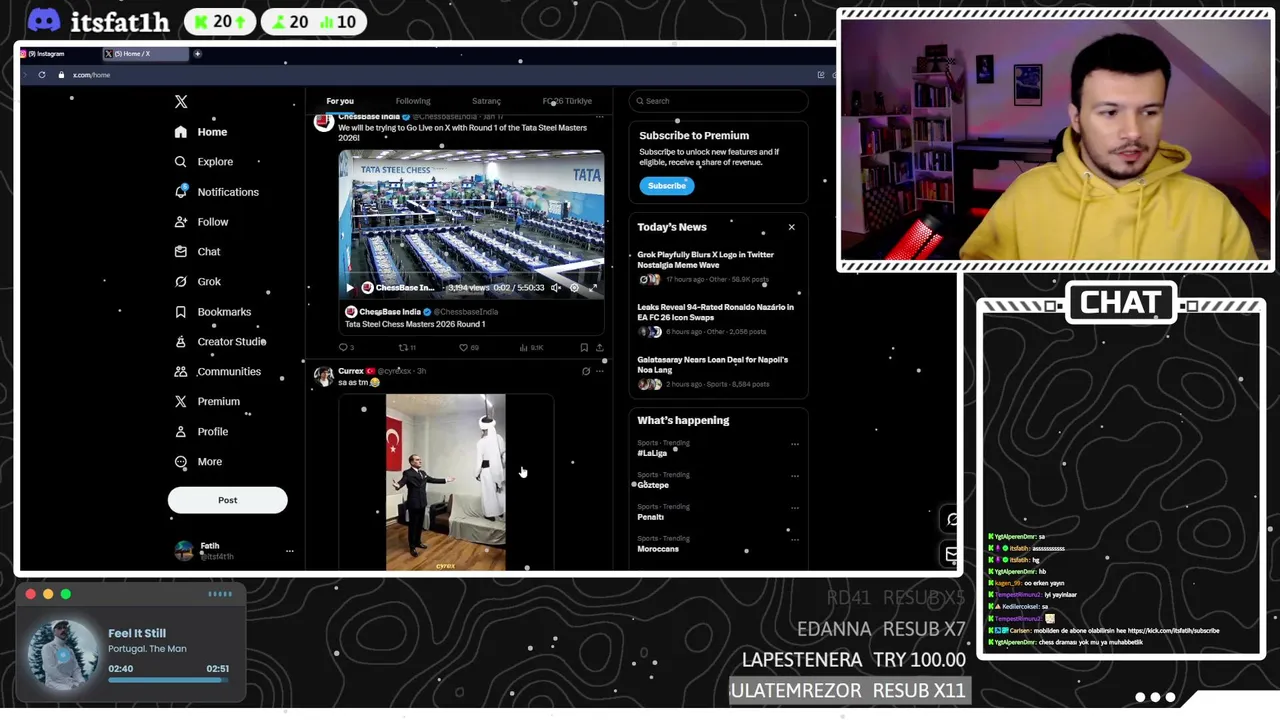
Task: Open account options next to Fatih
Action: point(289,551)
